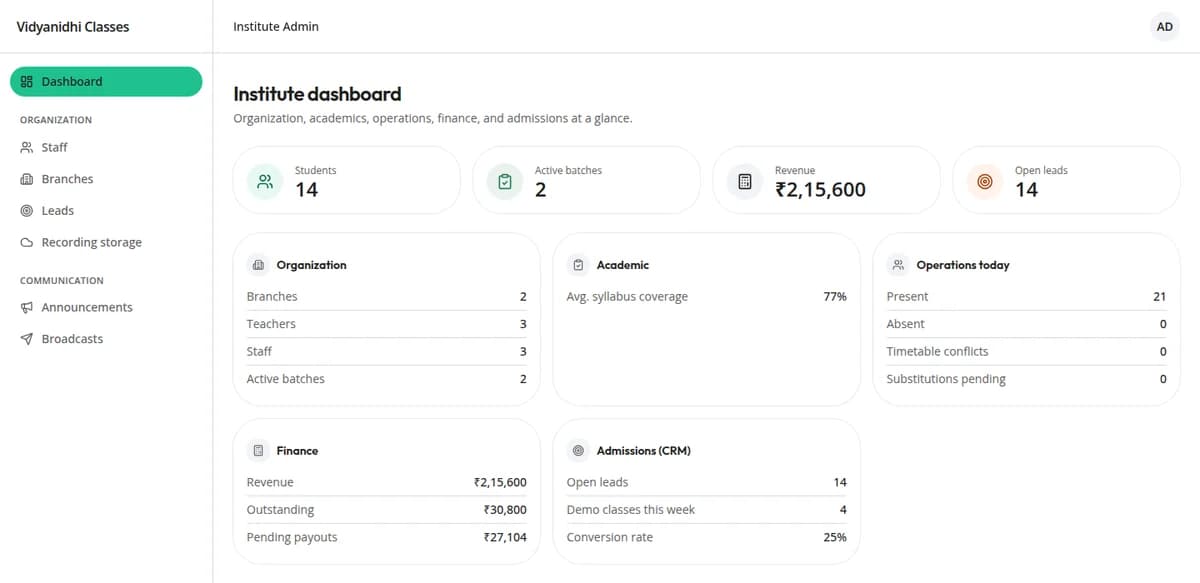Viewport: 1200px width, 583px height.
Task: Go to Staff in sidebar
Action: [x=106, y=147]
